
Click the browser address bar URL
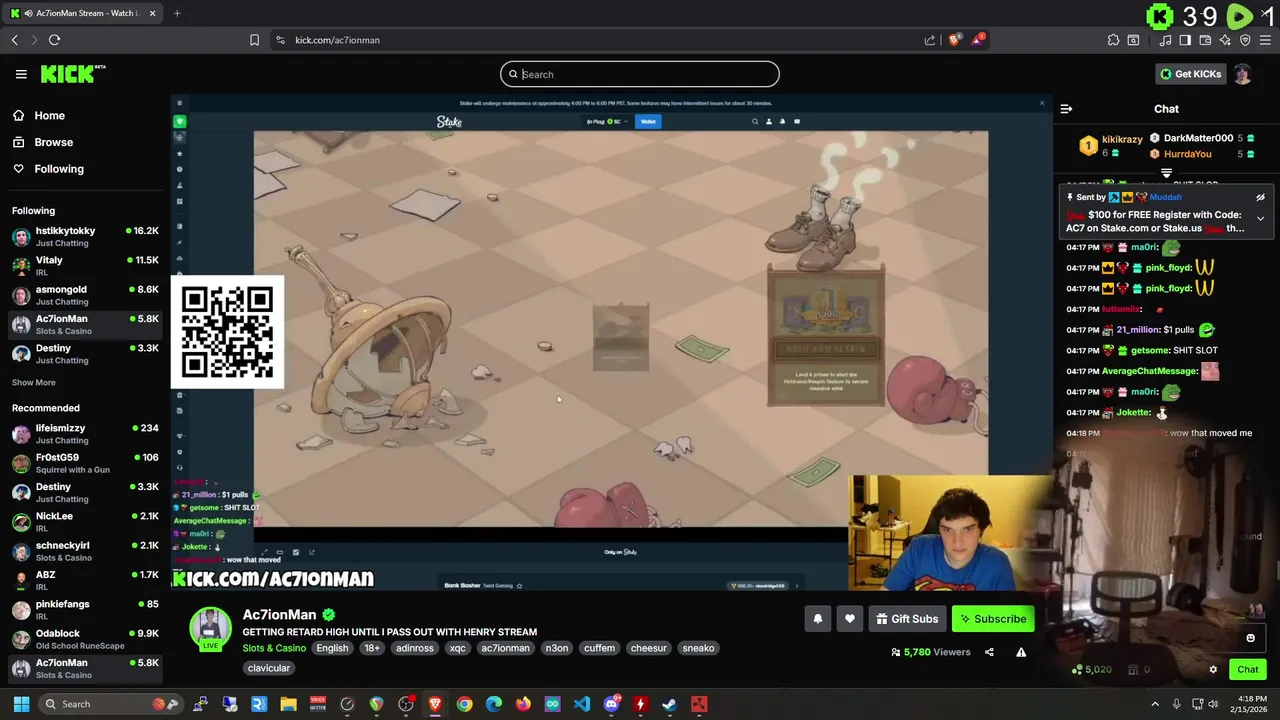pos(337,40)
